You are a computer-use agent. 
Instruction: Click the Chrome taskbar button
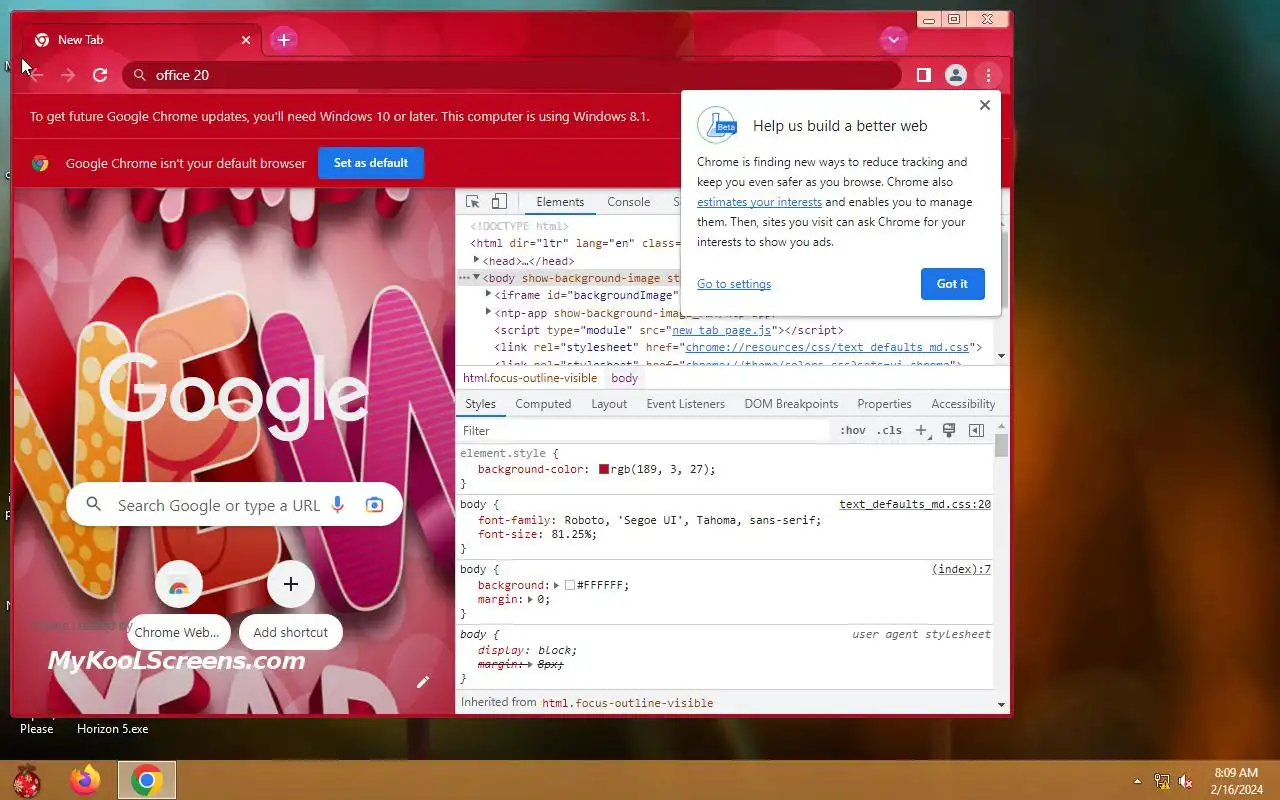147,780
